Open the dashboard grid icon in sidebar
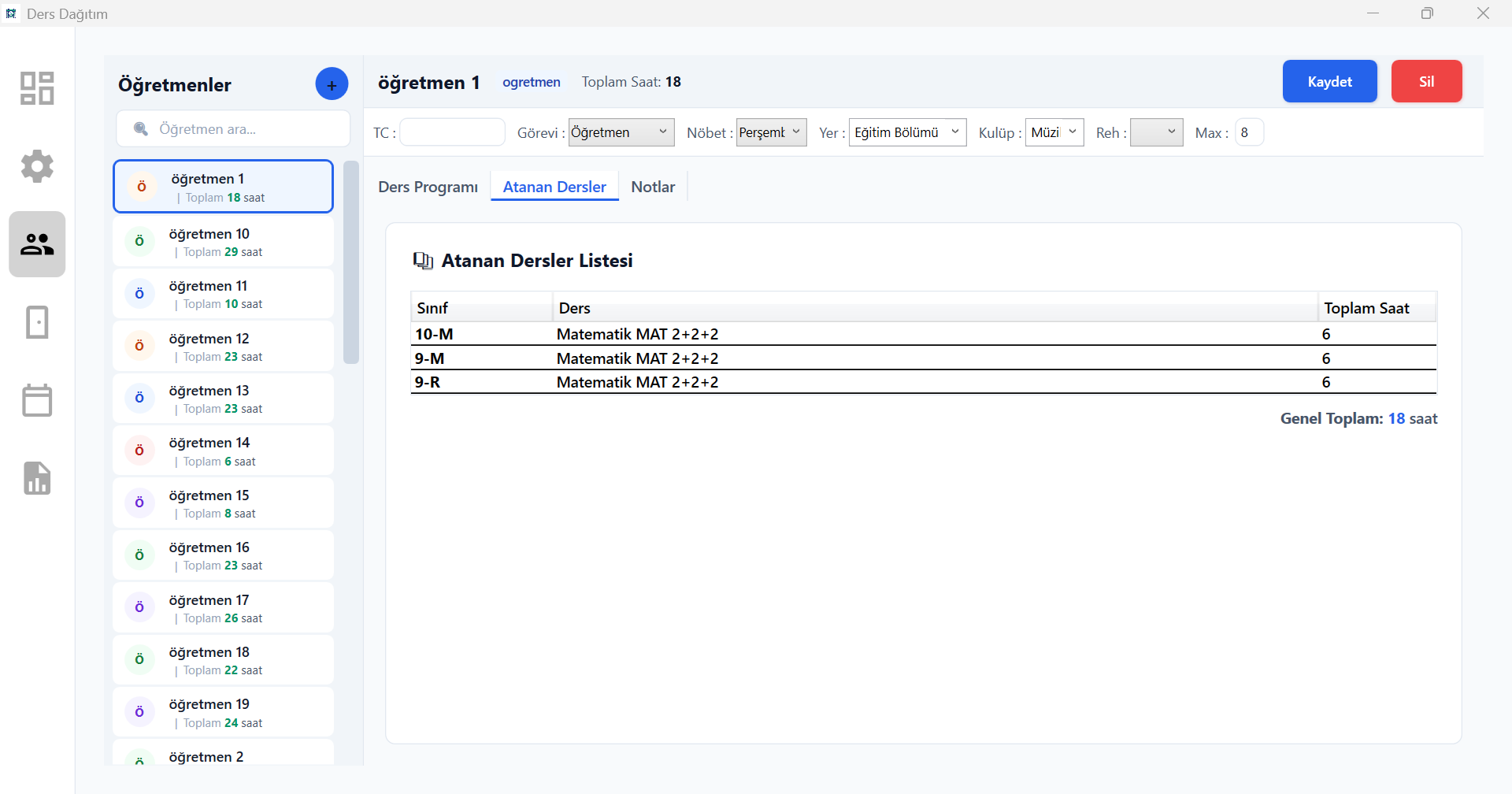 37,88
